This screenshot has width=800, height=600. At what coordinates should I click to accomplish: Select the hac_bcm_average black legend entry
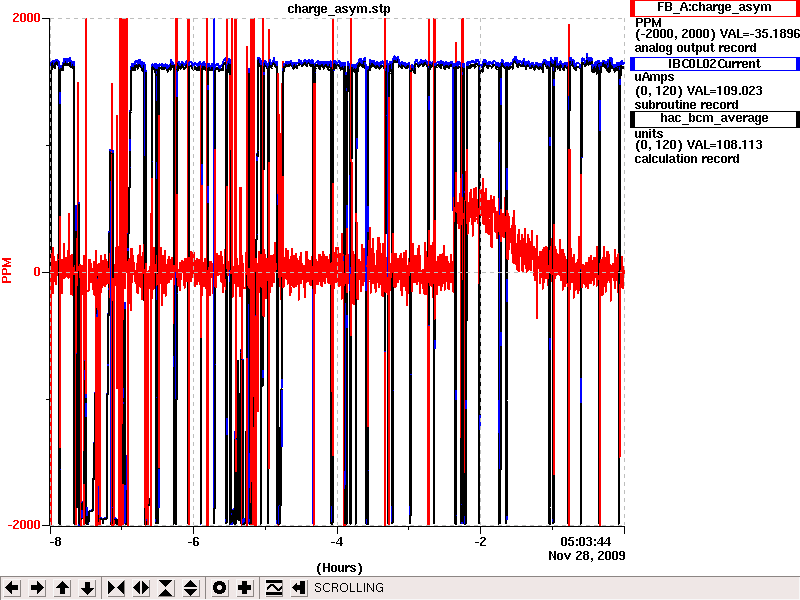click(x=714, y=118)
